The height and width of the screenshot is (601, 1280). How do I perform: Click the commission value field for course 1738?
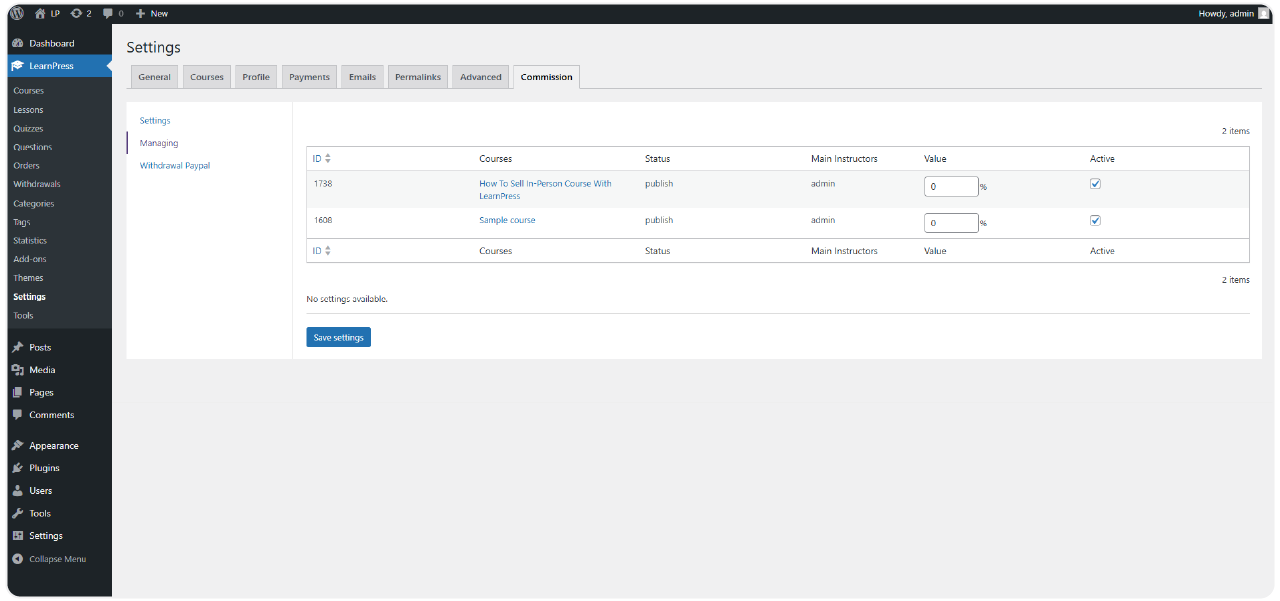[x=950, y=187]
